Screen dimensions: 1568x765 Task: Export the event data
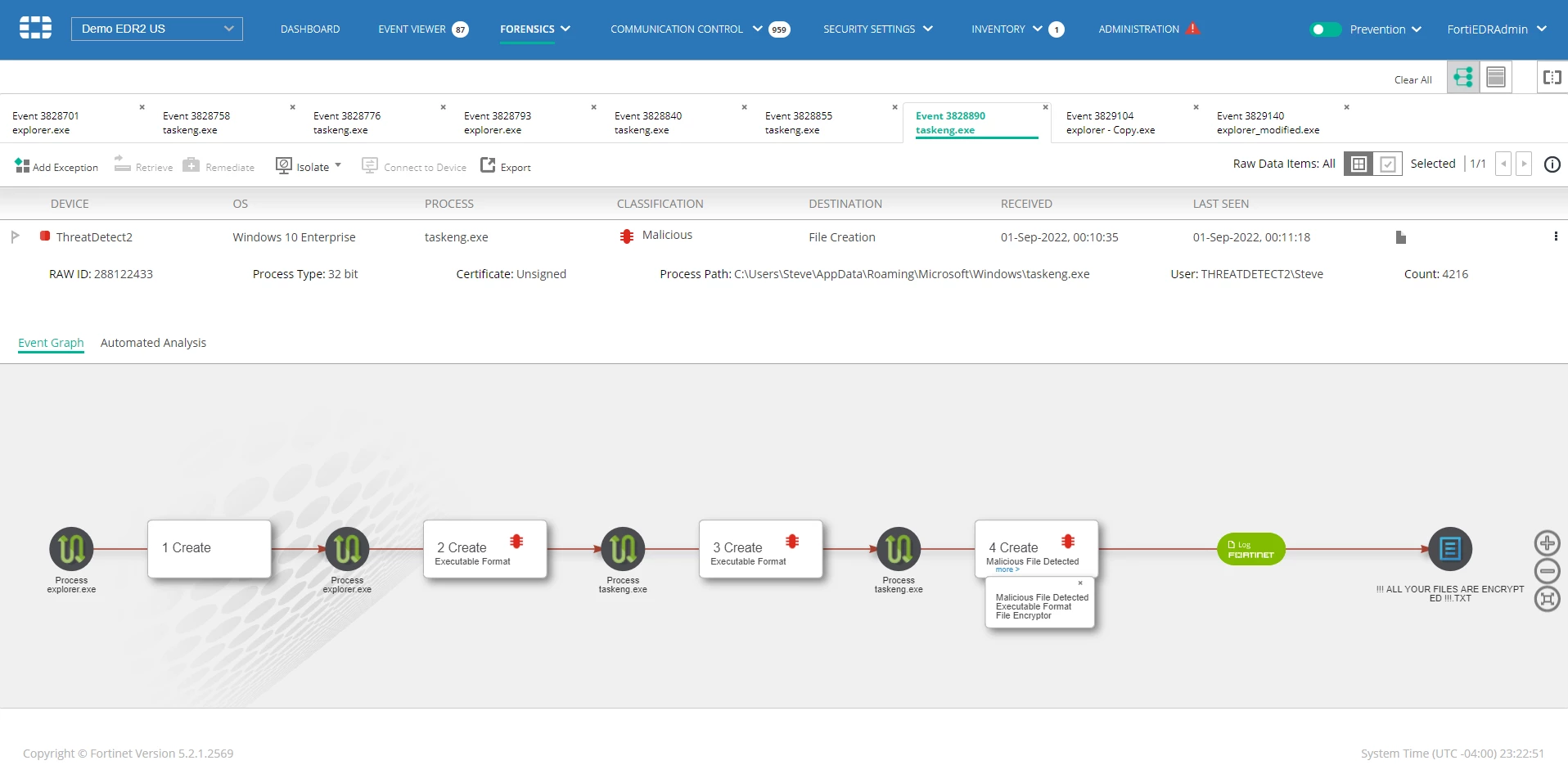(x=506, y=166)
